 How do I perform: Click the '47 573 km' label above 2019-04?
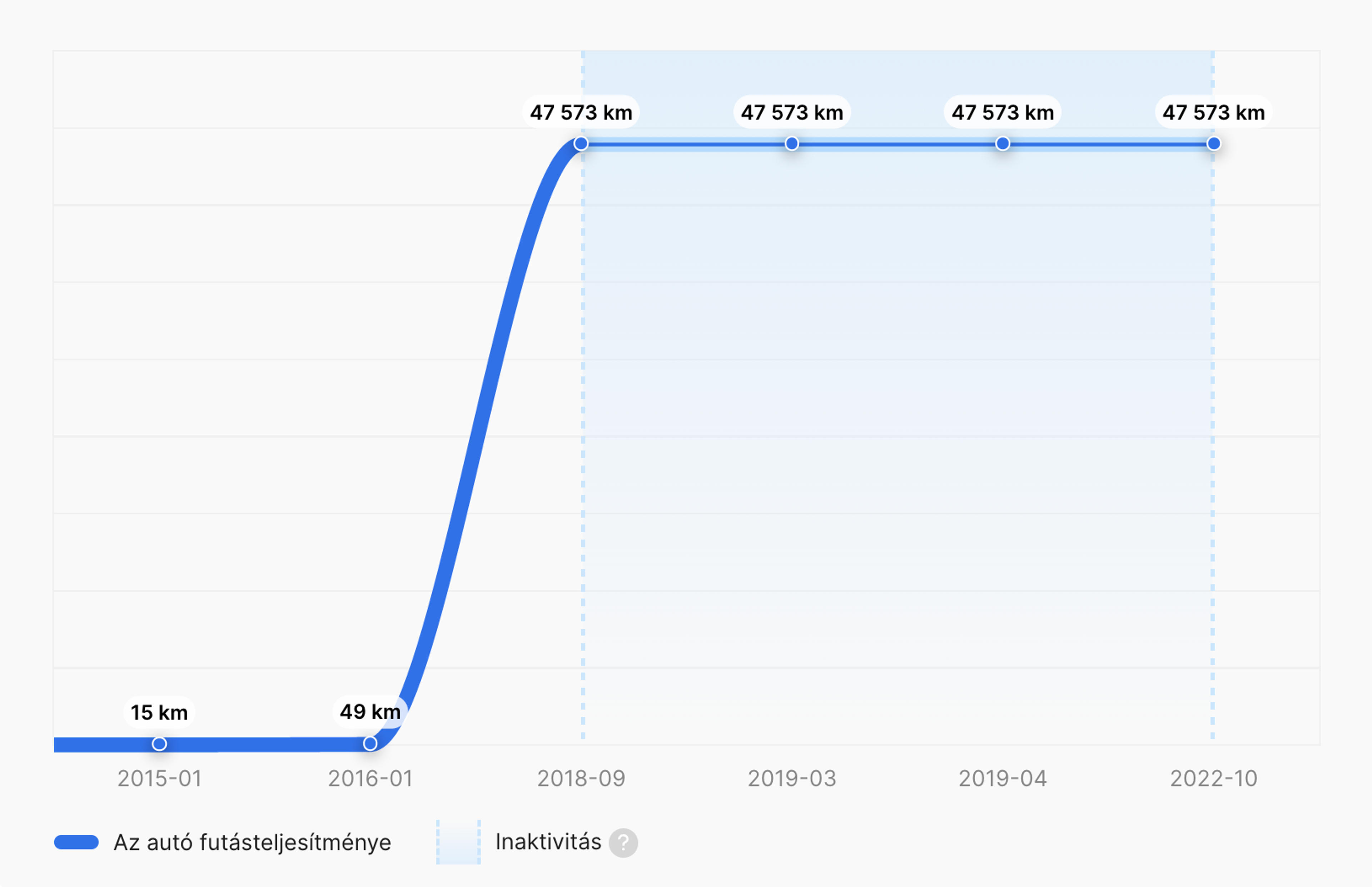point(1003,112)
